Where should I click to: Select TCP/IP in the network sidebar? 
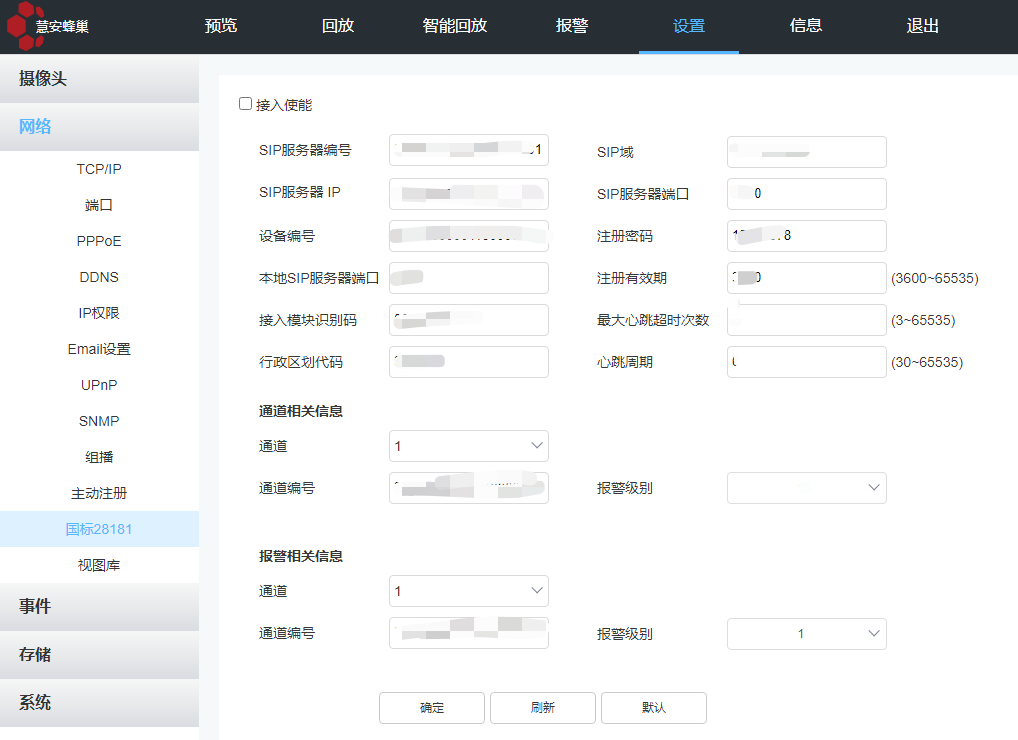pyautogui.click(x=99, y=169)
